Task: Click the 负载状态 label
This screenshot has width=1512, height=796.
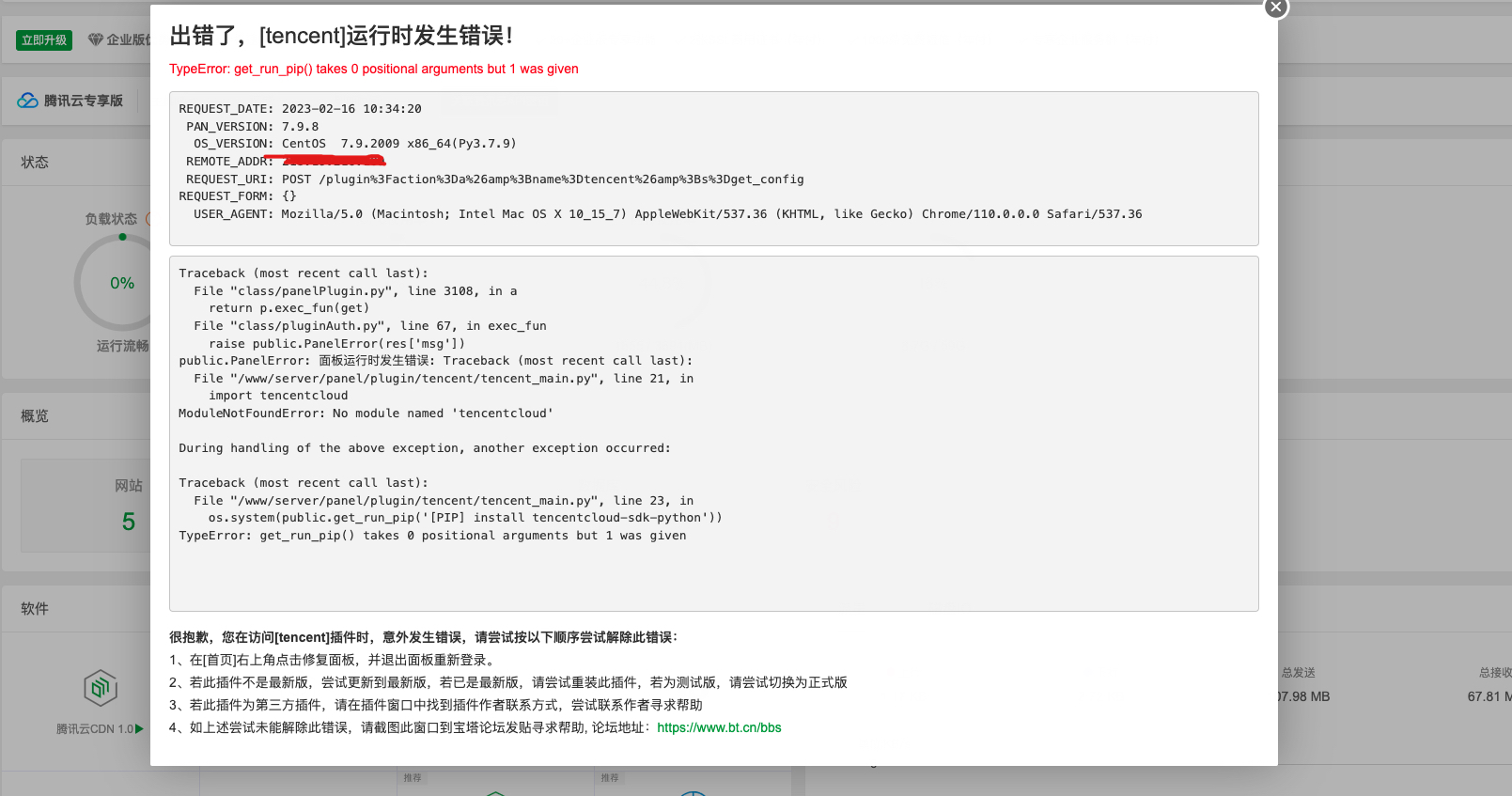Action: click(x=111, y=219)
